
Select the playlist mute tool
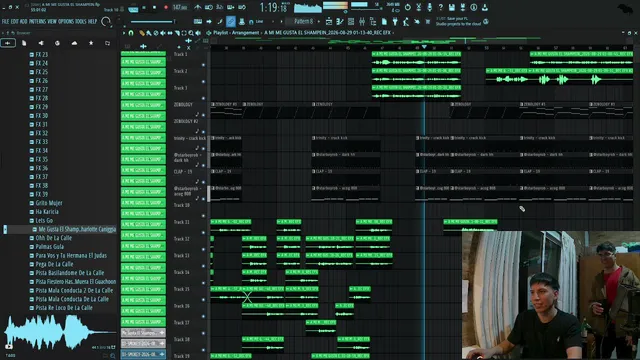162,33
